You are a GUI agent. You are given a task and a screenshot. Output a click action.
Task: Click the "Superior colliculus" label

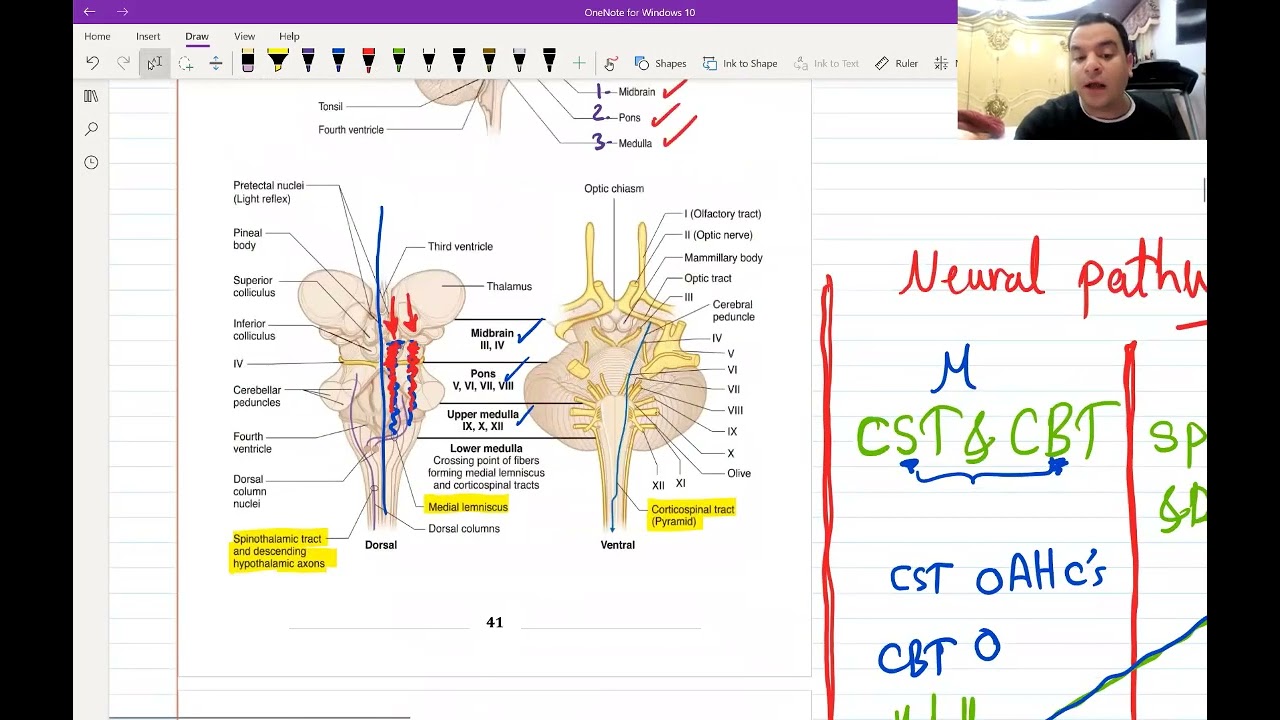pos(254,287)
